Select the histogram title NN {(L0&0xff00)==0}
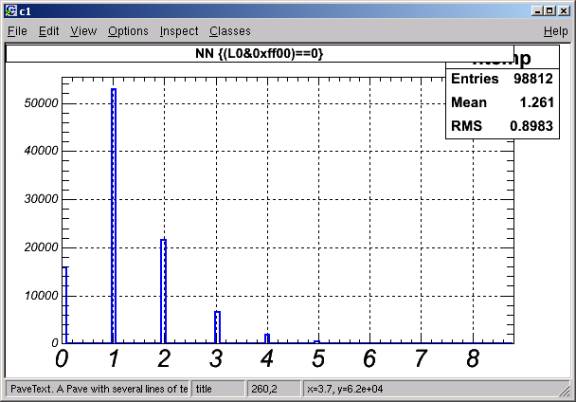Screen dimensions: 576x402 click(x=259, y=54)
